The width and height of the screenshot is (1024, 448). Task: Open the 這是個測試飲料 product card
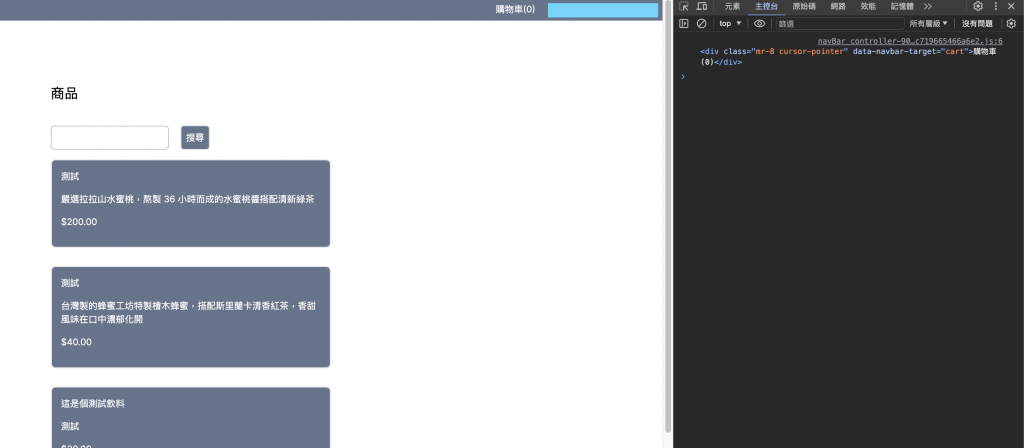point(191,417)
